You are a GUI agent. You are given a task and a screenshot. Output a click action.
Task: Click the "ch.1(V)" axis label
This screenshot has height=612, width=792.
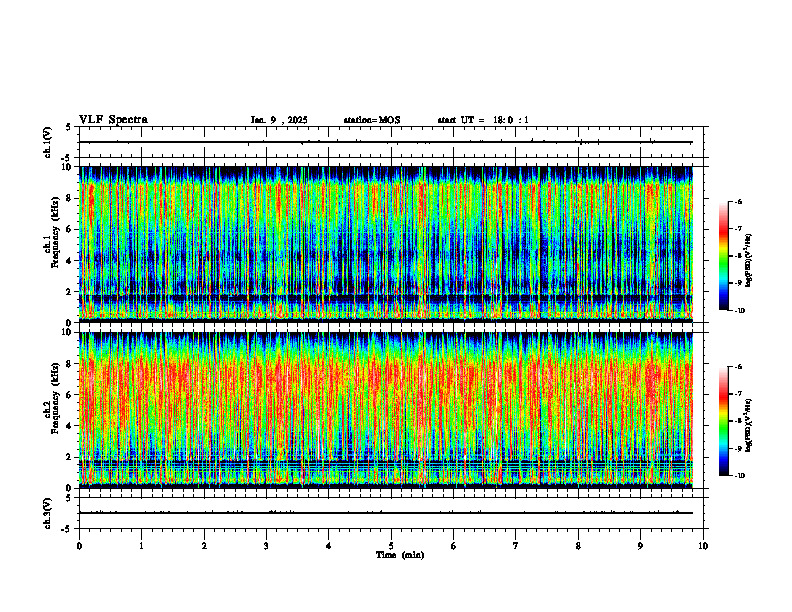click(x=47, y=142)
